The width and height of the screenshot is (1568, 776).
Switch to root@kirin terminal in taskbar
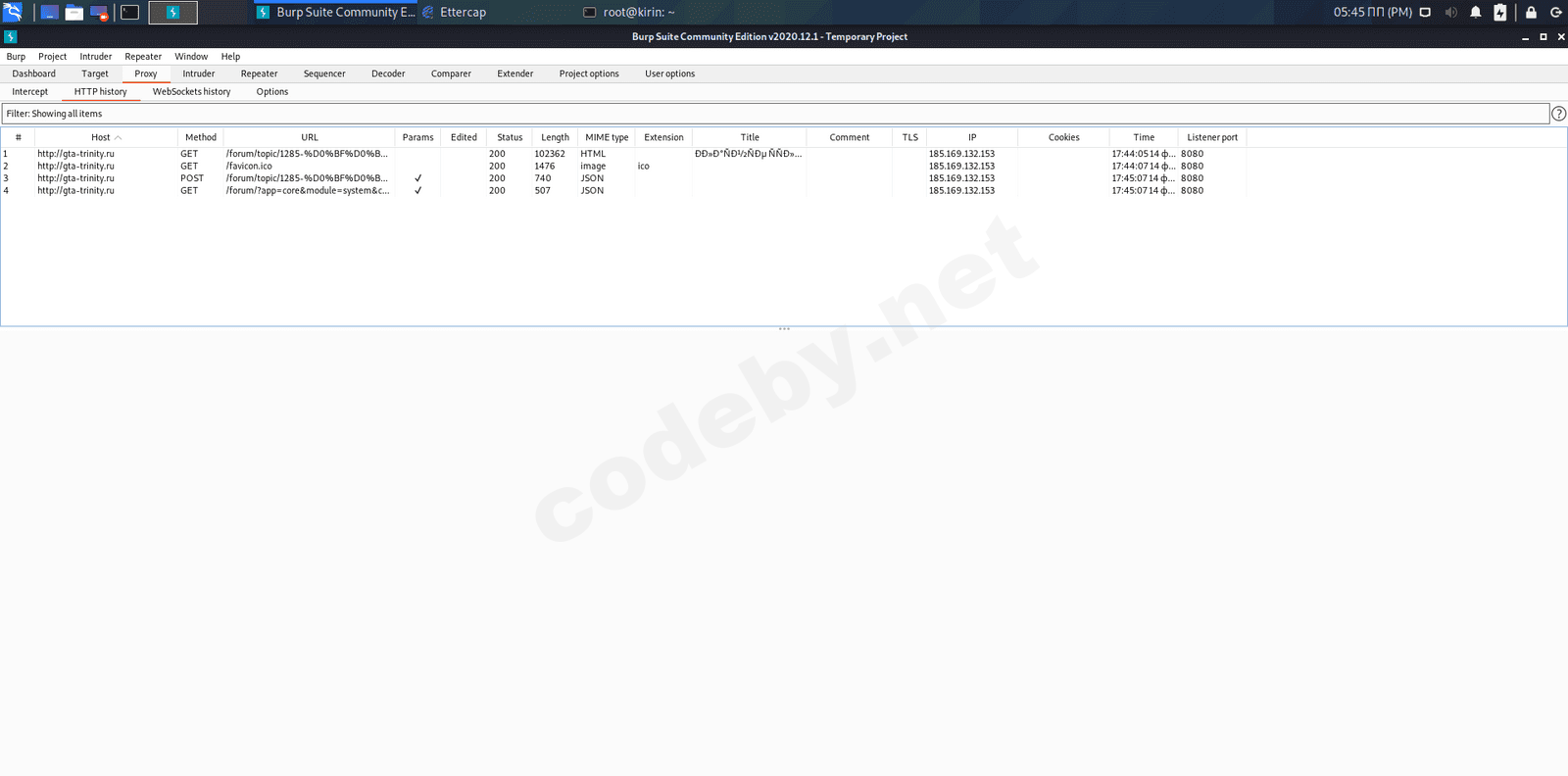(628, 13)
